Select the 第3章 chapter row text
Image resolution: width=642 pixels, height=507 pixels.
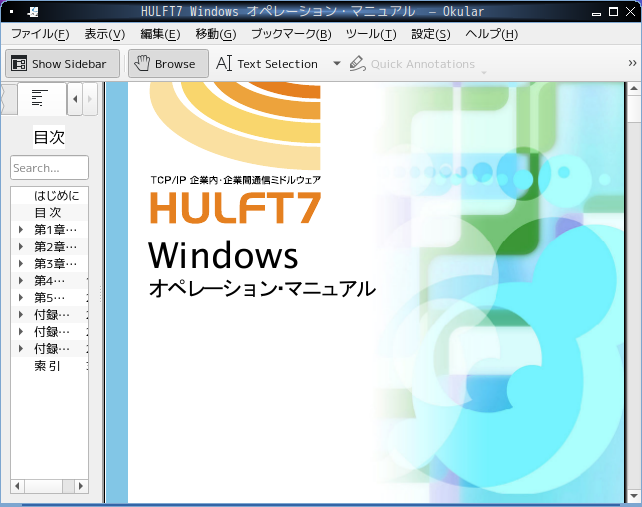pyautogui.click(x=55, y=264)
